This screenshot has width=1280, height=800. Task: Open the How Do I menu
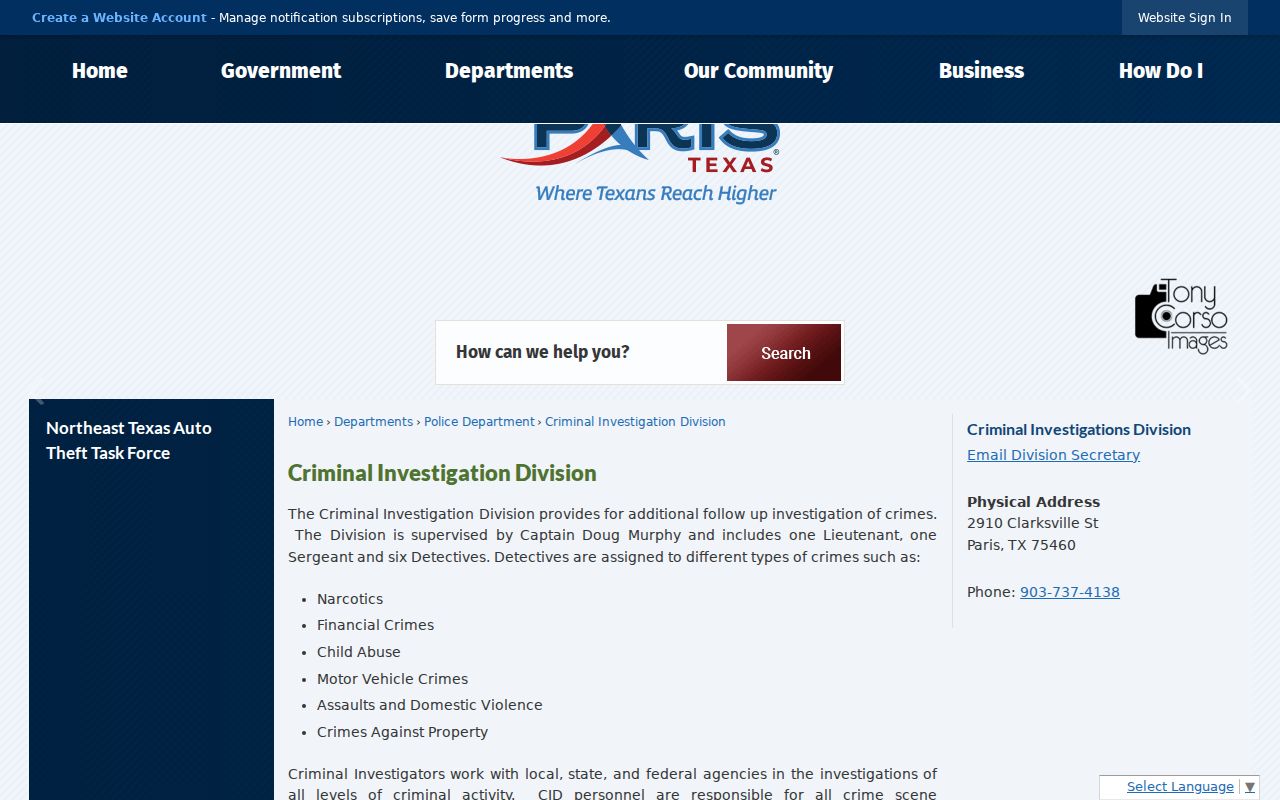point(1161,71)
